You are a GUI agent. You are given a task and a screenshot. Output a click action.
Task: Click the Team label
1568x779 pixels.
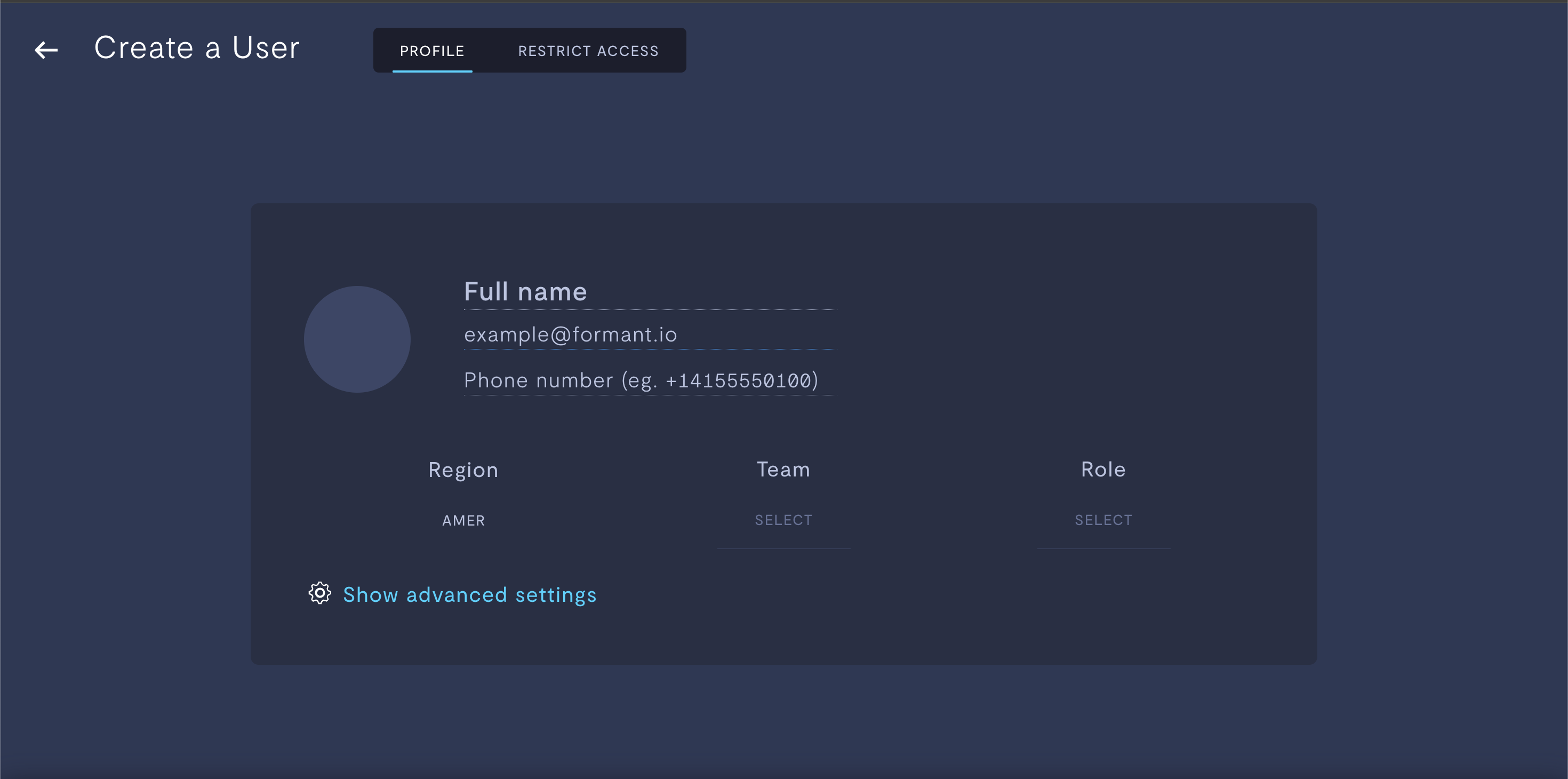[783, 469]
